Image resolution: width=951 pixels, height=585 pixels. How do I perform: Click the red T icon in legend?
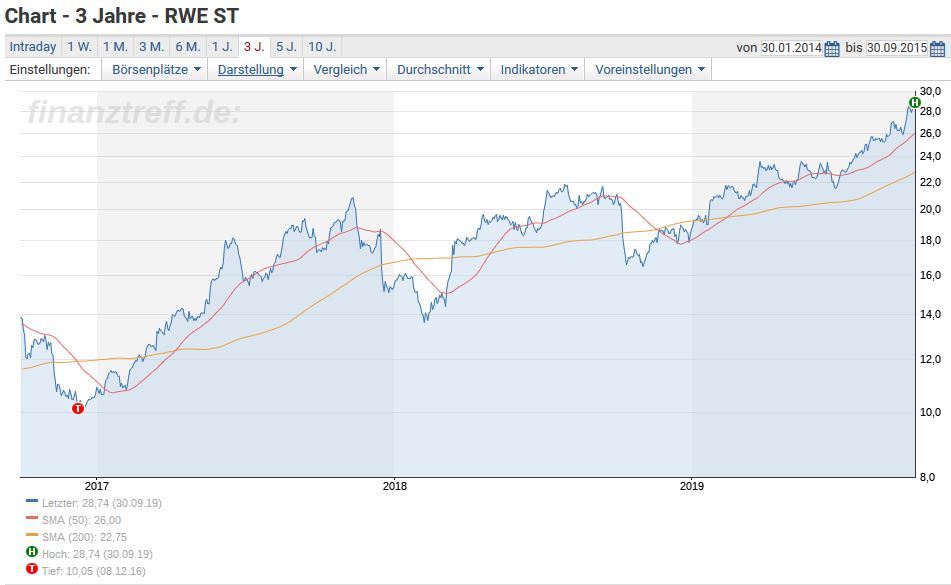tap(32, 569)
